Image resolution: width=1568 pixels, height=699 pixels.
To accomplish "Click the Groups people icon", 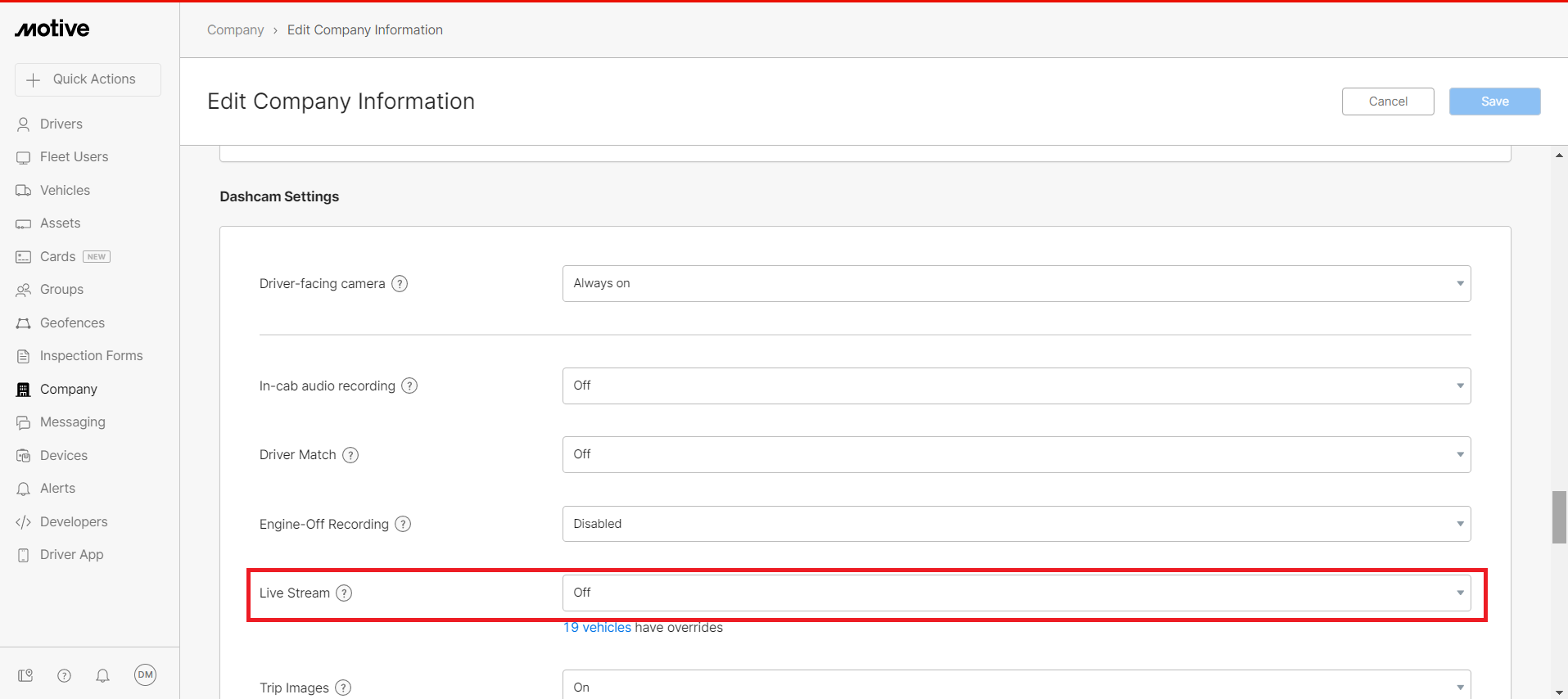I will point(24,290).
